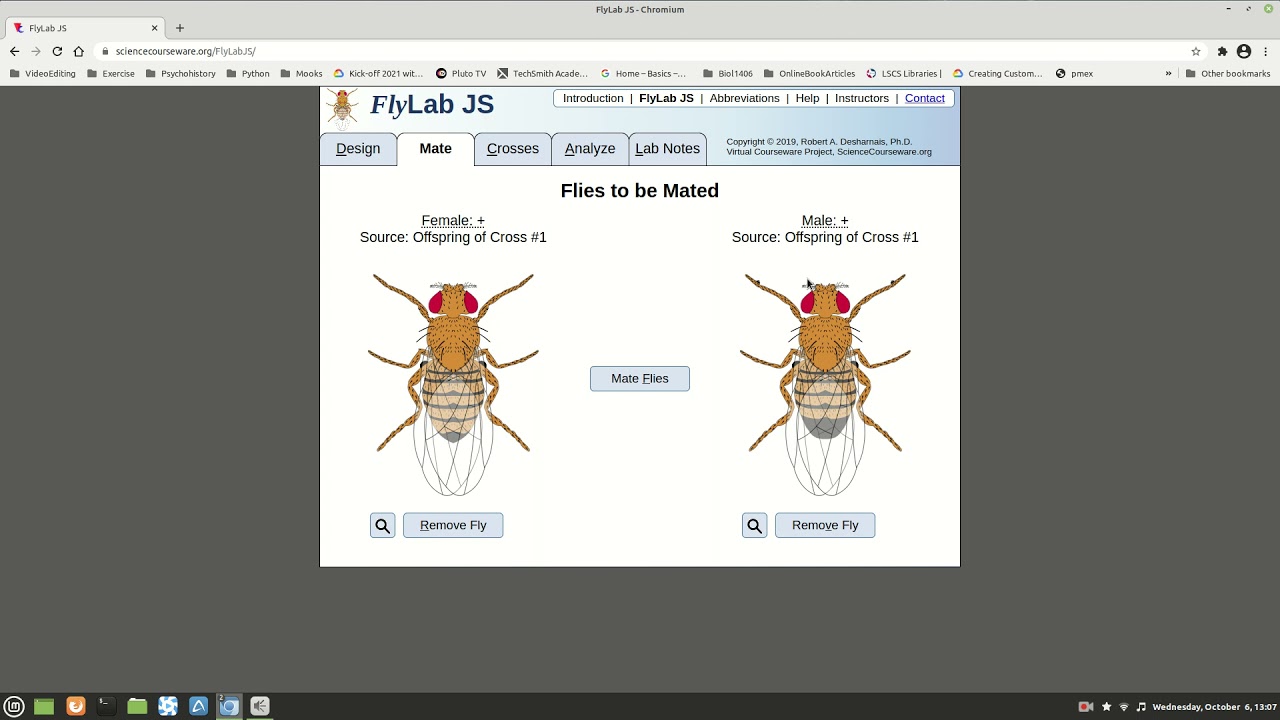Click the music note tray icon
This screenshot has height=720, width=1280.
pyautogui.click(x=1141, y=707)
